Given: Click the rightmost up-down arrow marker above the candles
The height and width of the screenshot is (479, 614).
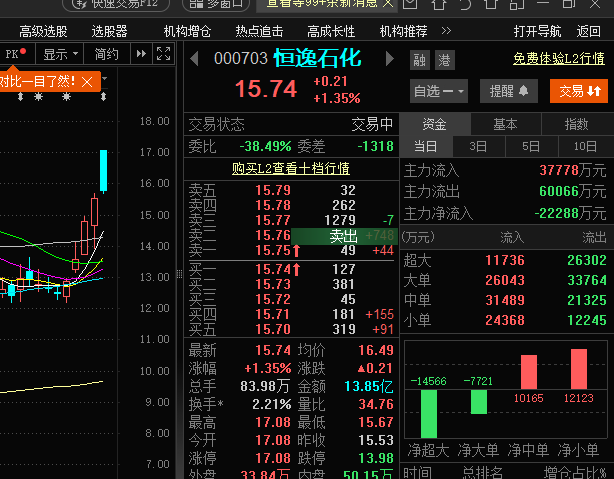Looking at the screenshot, I should (103, 96).
